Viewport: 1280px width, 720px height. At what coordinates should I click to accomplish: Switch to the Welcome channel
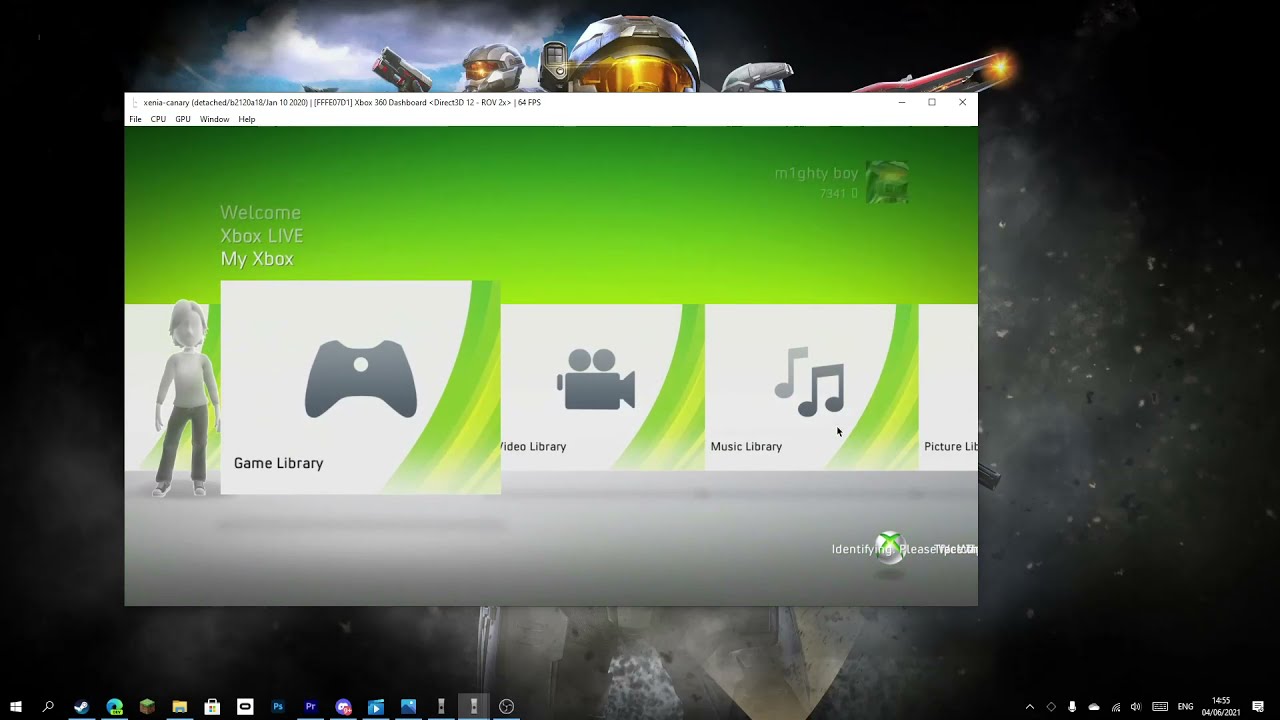coord(260,212)
